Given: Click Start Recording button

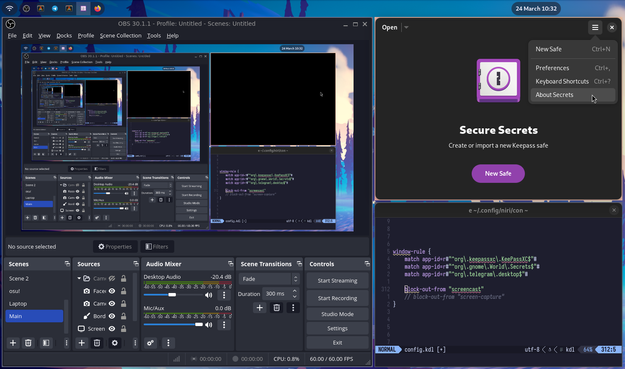Looking at the screenshot, I should coord(338,298).
